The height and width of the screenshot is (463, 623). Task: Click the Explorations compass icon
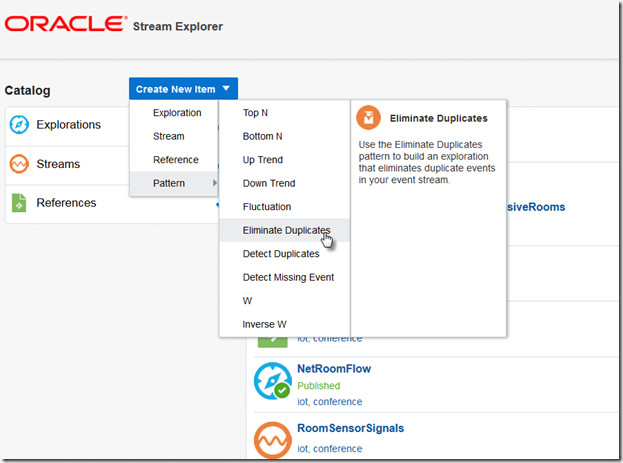click(x=19, y=124)
